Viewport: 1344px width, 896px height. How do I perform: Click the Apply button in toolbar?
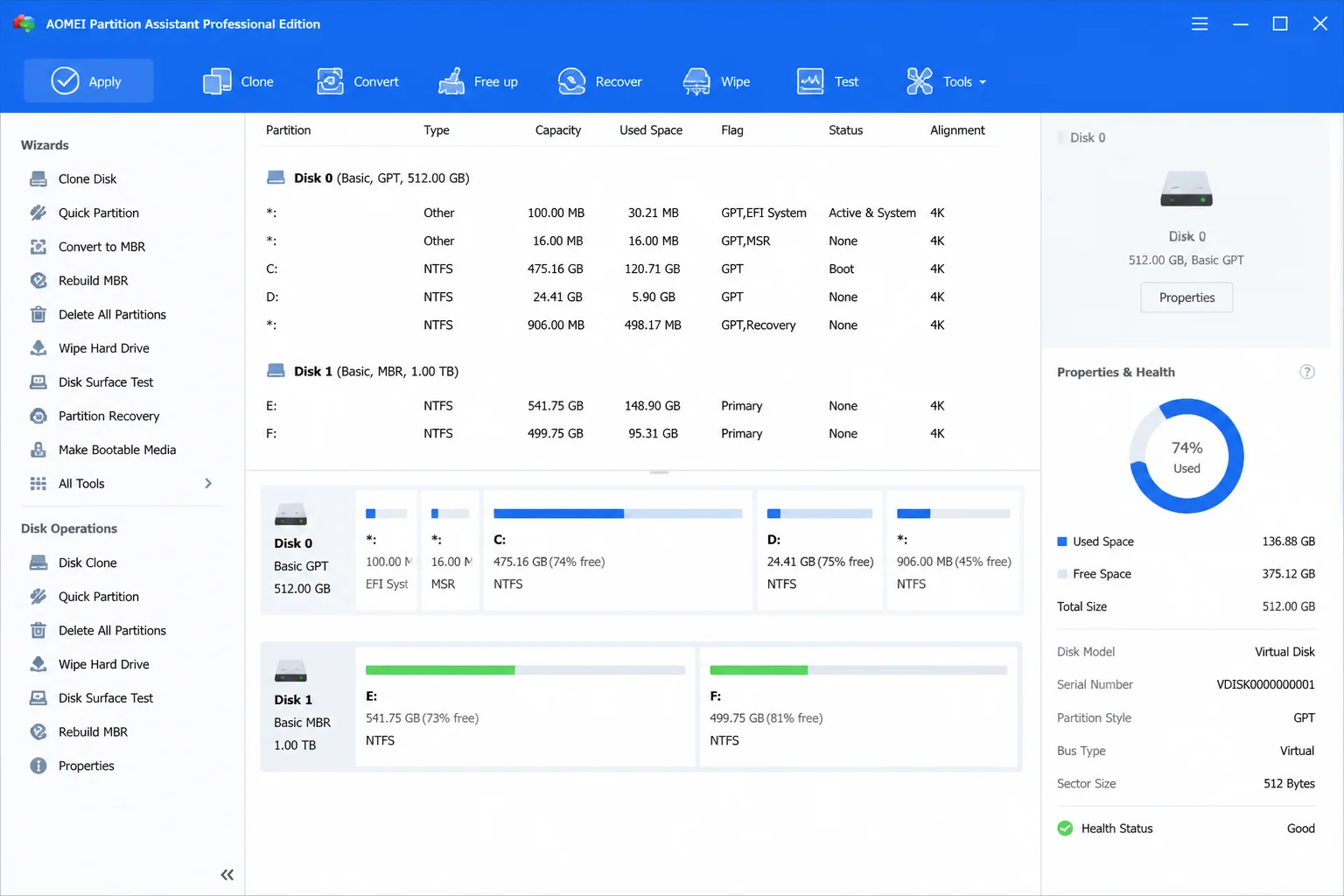pos(88,81)
